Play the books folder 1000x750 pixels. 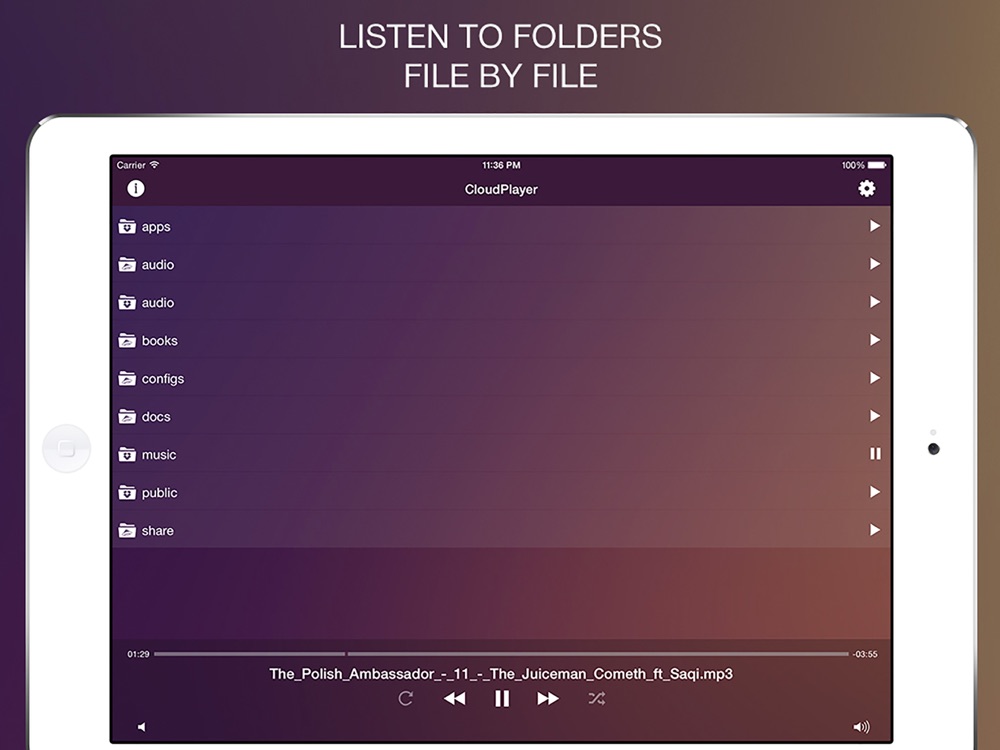click(x=875, y=340)
